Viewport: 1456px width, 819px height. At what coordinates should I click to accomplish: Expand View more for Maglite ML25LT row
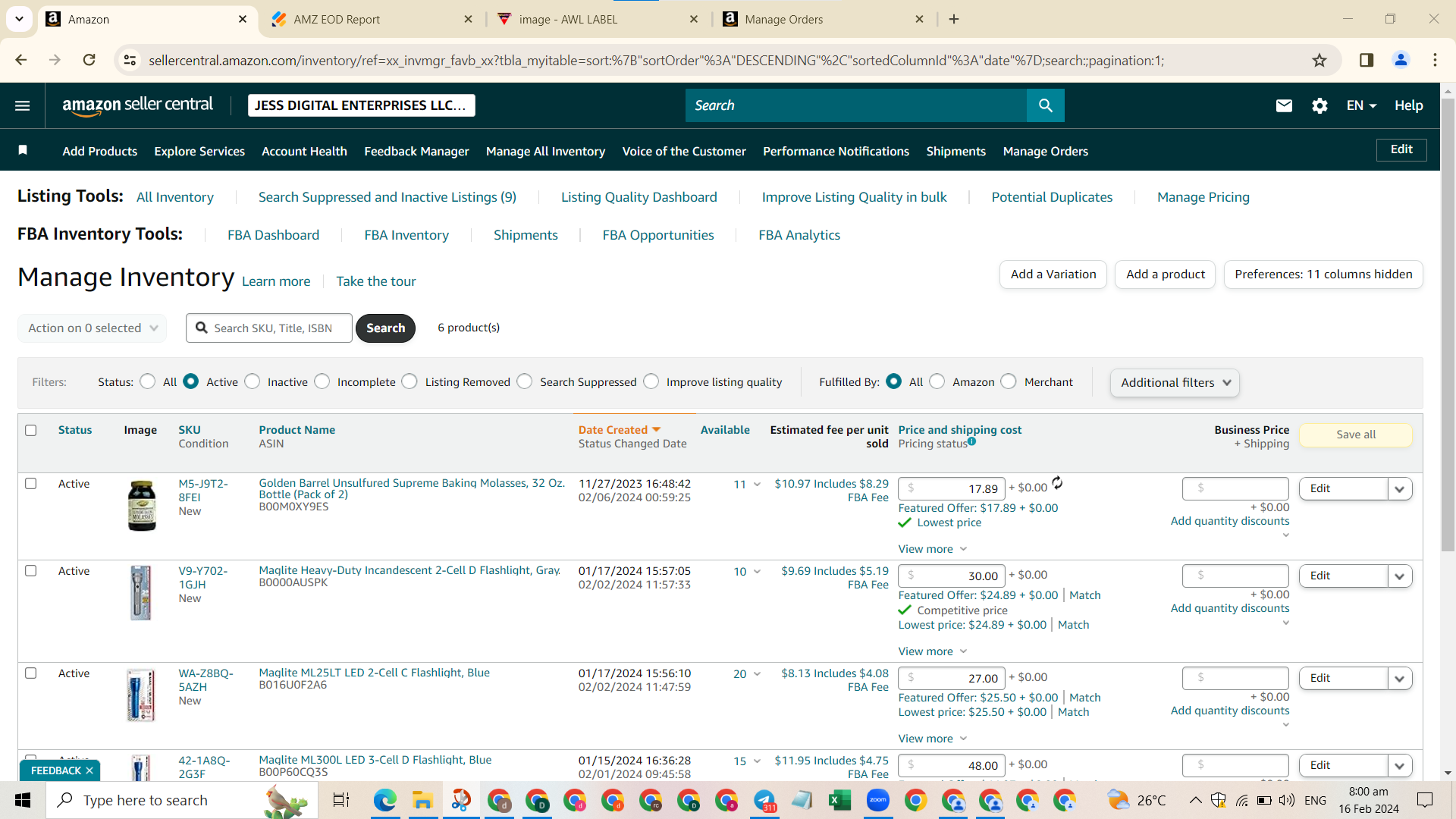tap(933, 738)
